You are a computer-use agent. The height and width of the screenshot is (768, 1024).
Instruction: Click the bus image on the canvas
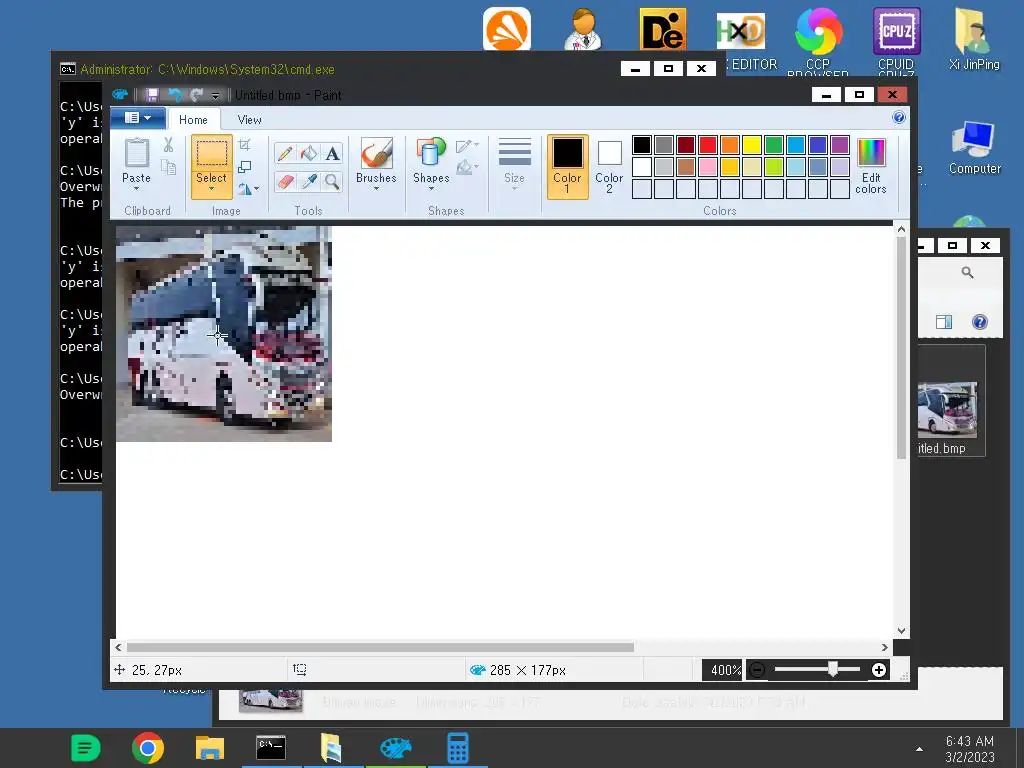click(224, 334)
